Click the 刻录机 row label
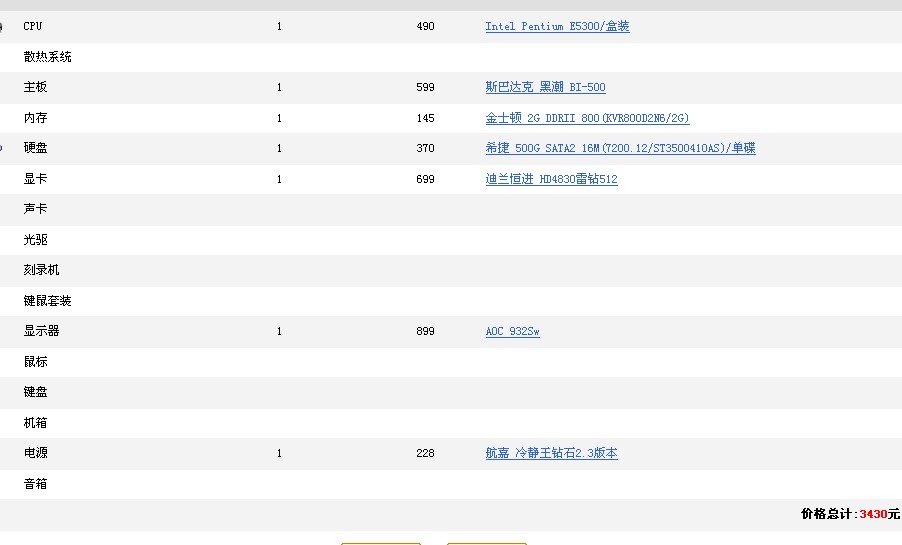The height and width of the screenshot is (545, 902). pyautogui.click(x=41, y=270)
